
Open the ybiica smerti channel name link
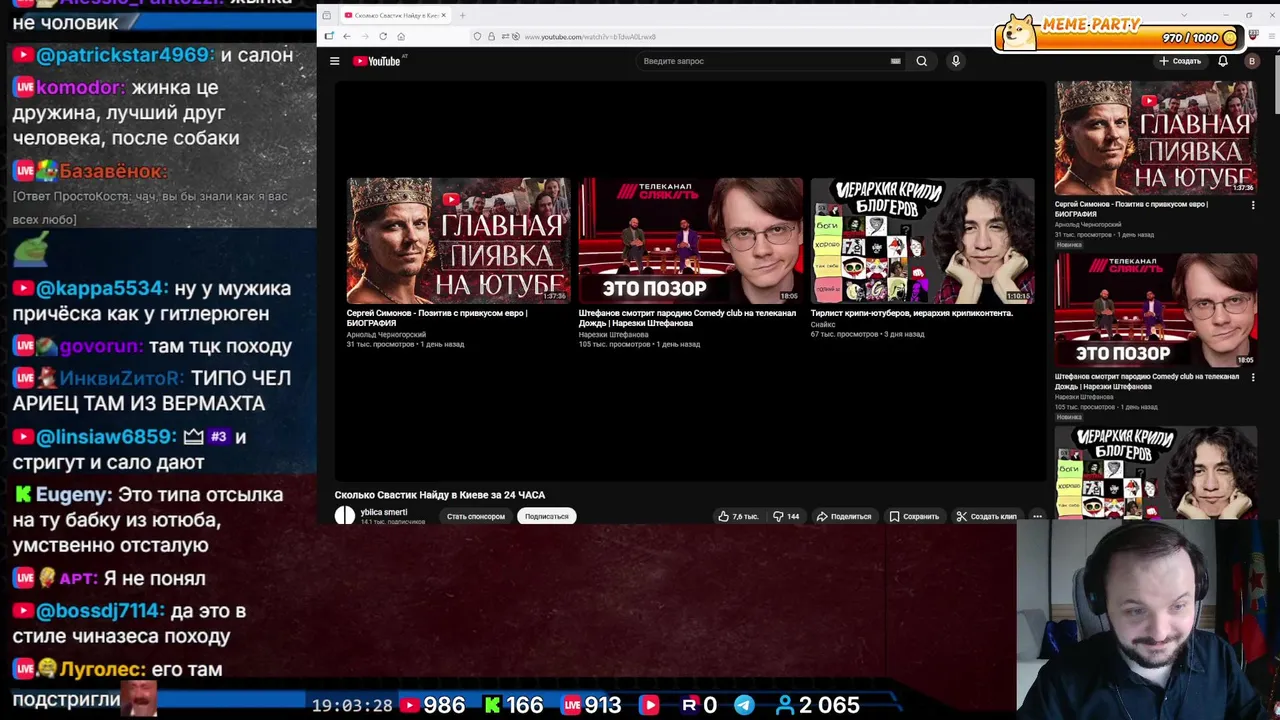tap(384, 512)
